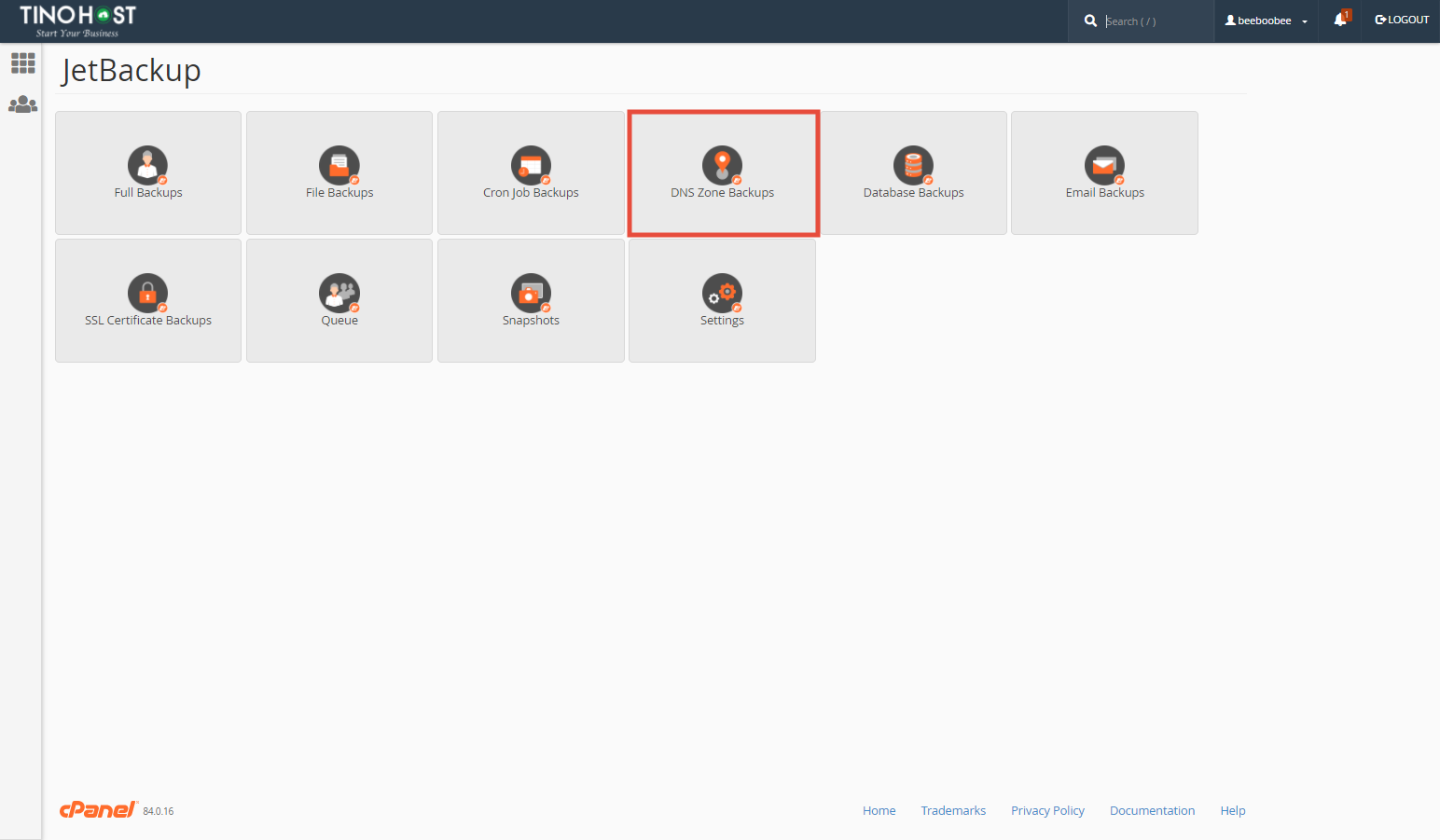The width and height of the screenshot is (1440, 840).
Task: Open the Help footer link
Action: pyautogui.click(x=1233, y=810)
